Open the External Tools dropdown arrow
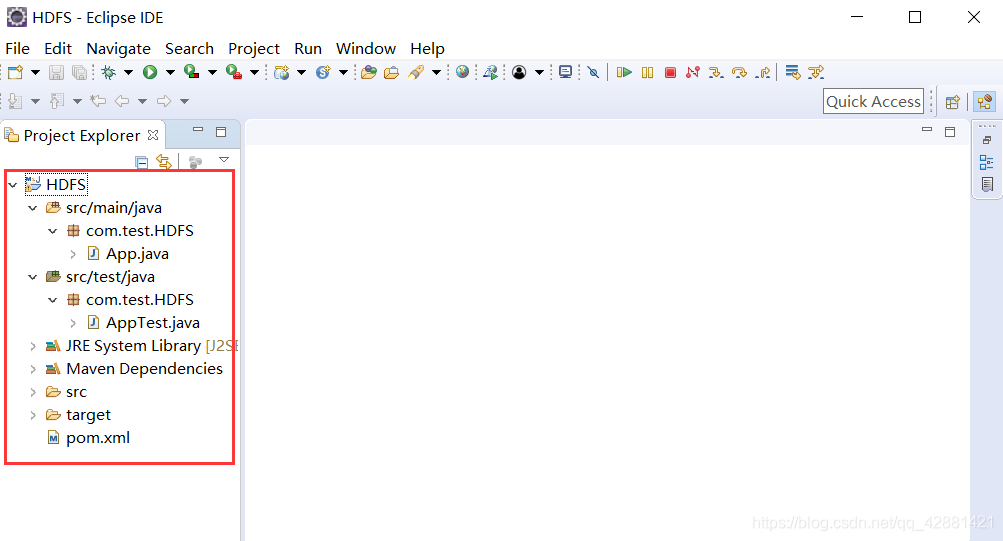 click(x=254, y=72)
